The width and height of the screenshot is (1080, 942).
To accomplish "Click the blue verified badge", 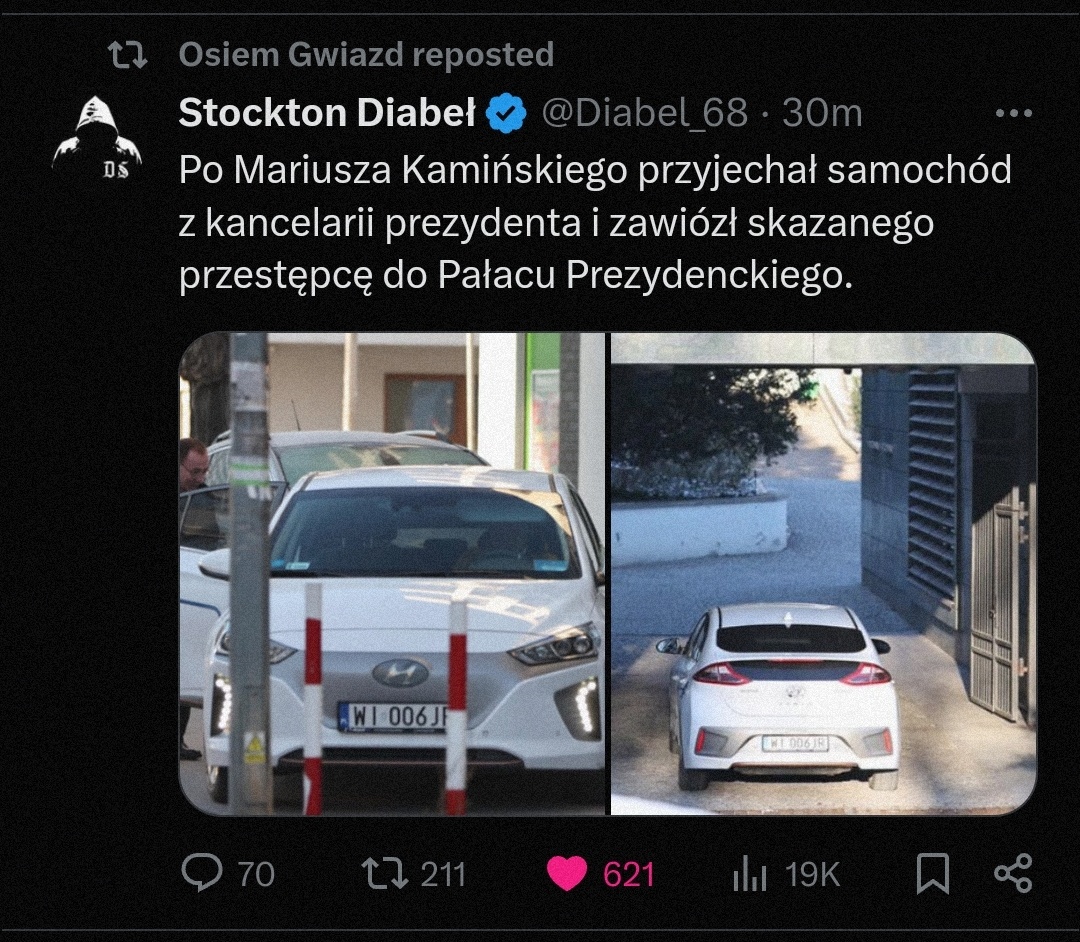I will [x=506, y=113].
